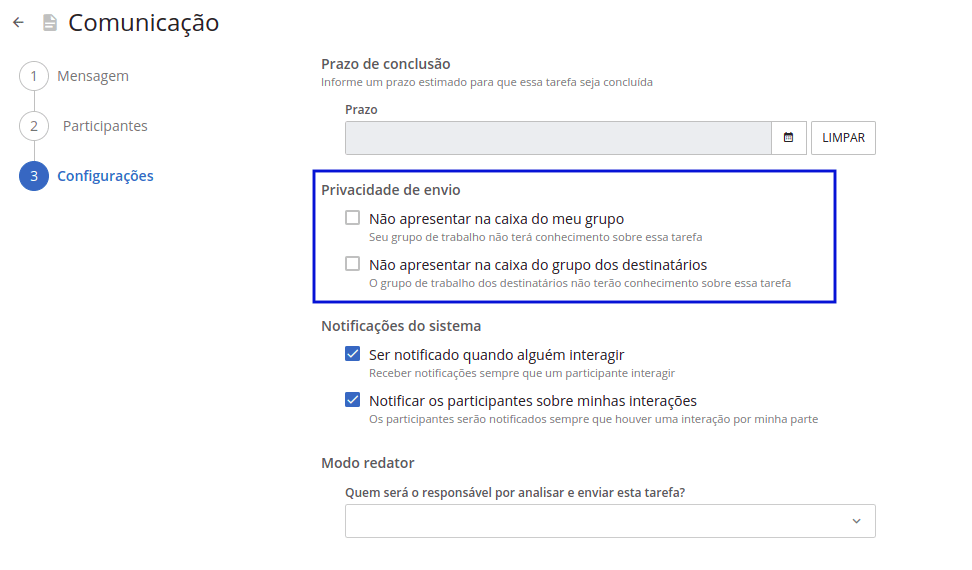Viewport: 972px width, 570px height.
Task: Switch to the Participantes step
Action: click(x=105, y=126)
